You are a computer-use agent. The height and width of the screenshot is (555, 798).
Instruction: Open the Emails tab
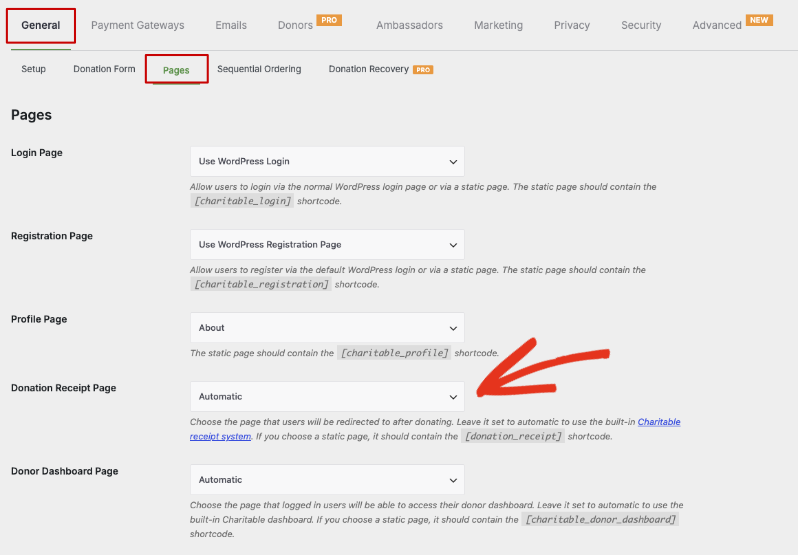pyautogui.click(x=231, y=25)
